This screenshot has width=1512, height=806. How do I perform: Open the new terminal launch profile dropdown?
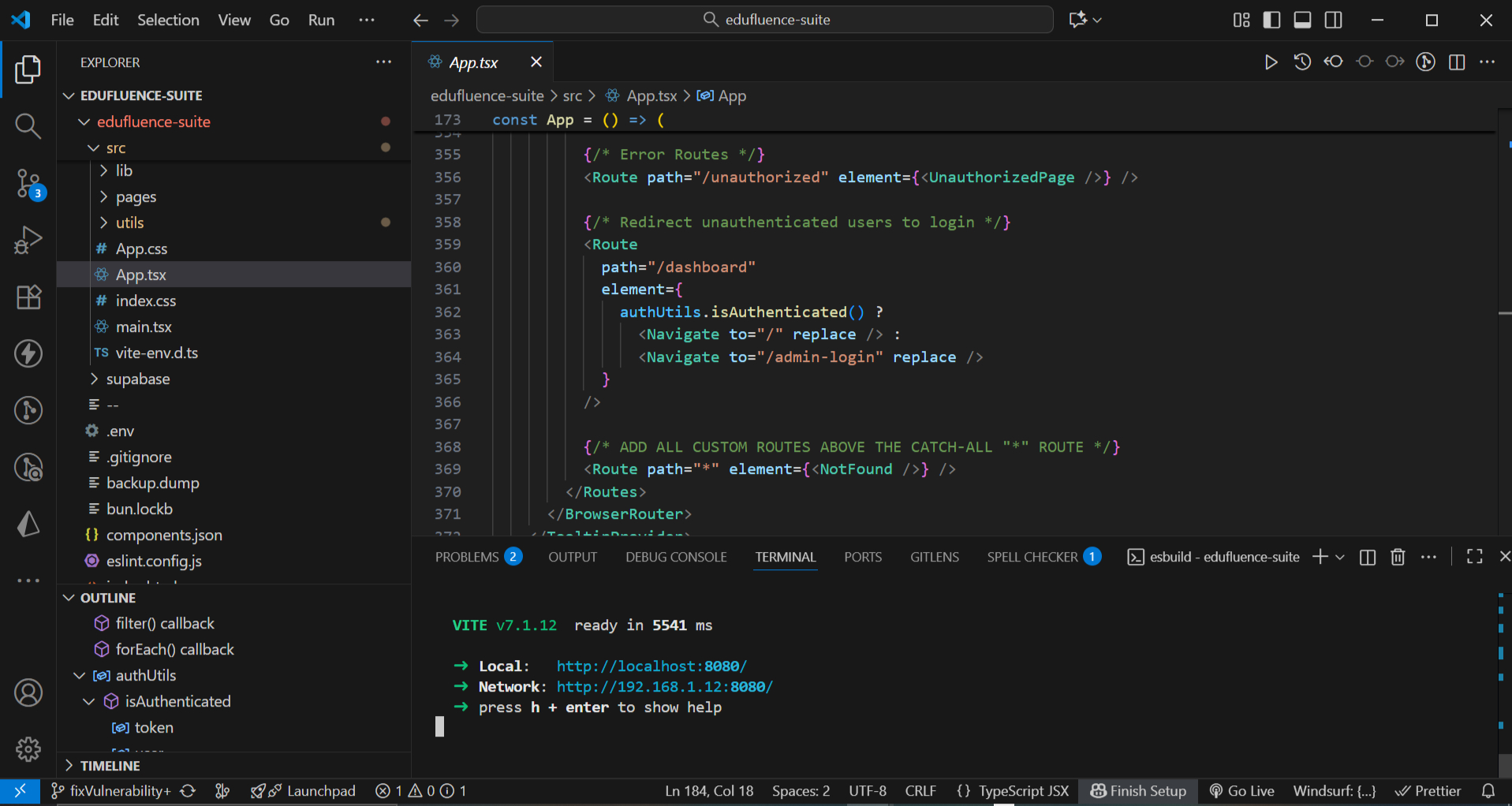click(x=1340, y=557)
